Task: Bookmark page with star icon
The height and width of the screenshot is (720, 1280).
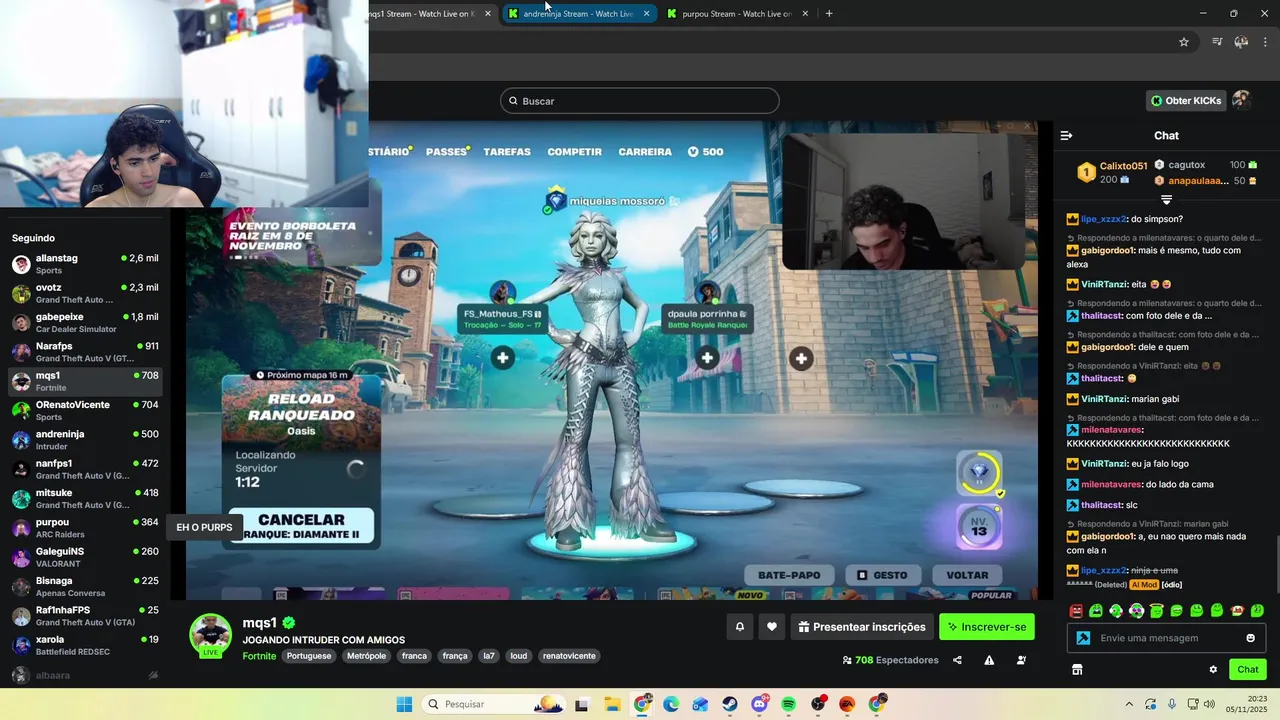Action: coord(1184,42)
